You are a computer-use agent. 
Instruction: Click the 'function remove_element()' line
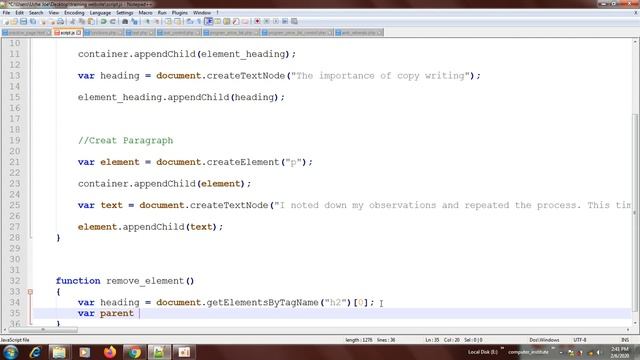click(x=125, y=281)
